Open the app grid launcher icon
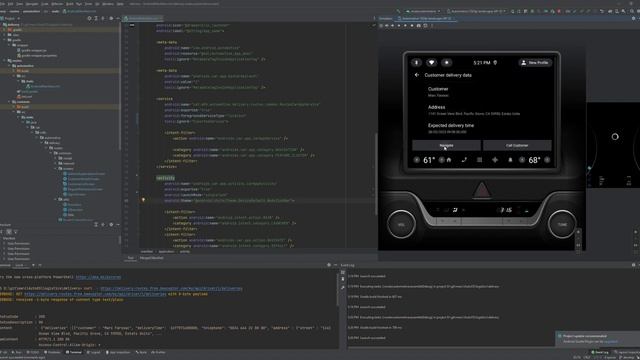The height and width of the screenshot is (360, 640). pyautogui.click(x=480, y=160)
